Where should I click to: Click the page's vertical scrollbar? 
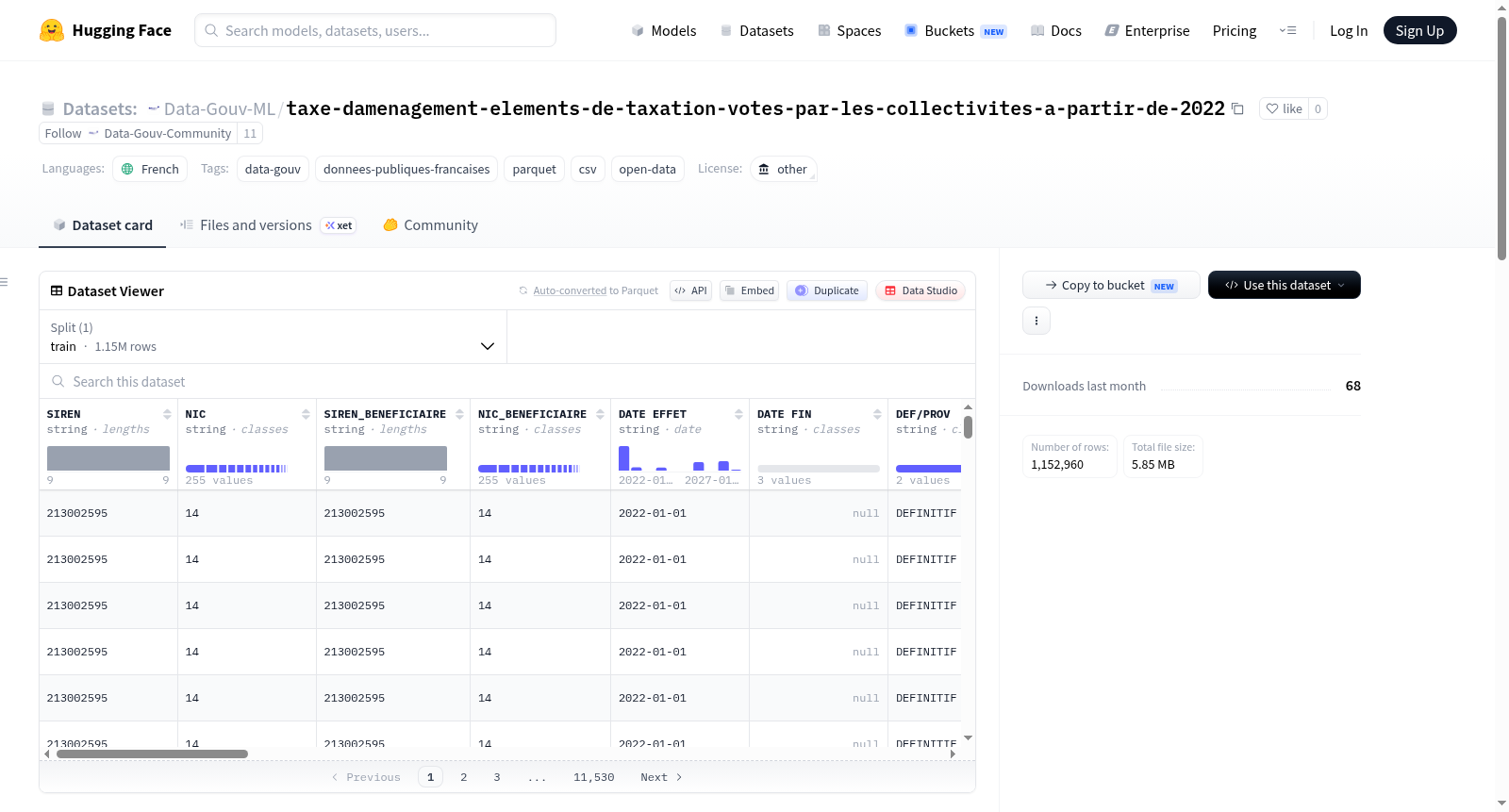(1502, 138)
